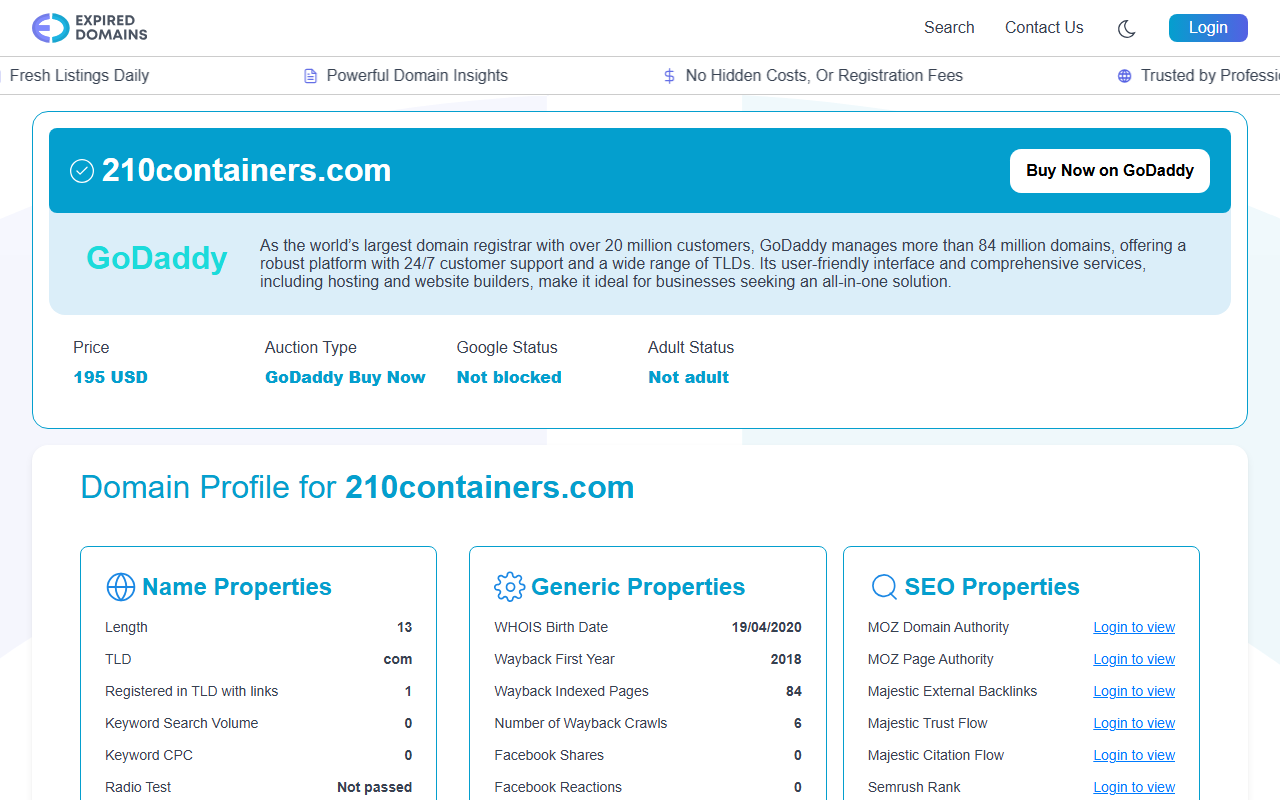Click the Keyword CPC label
Image resolution: width=1280 pixels, height=800 pixels.
(149, 755)
